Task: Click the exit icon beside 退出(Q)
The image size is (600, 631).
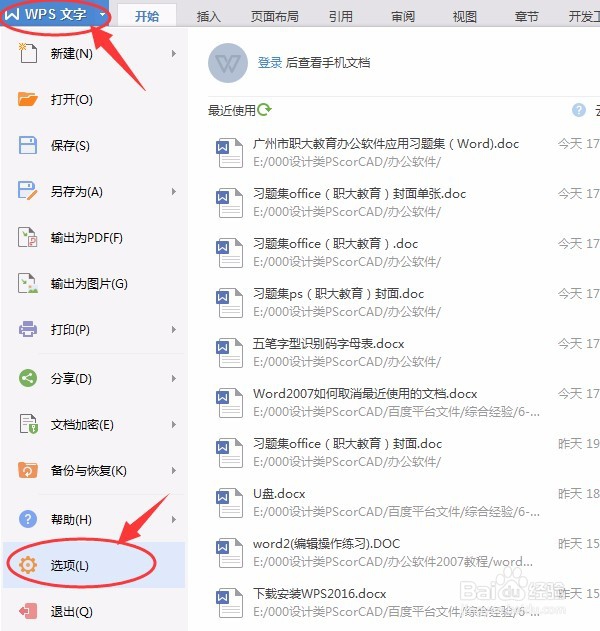Action: 28,611
